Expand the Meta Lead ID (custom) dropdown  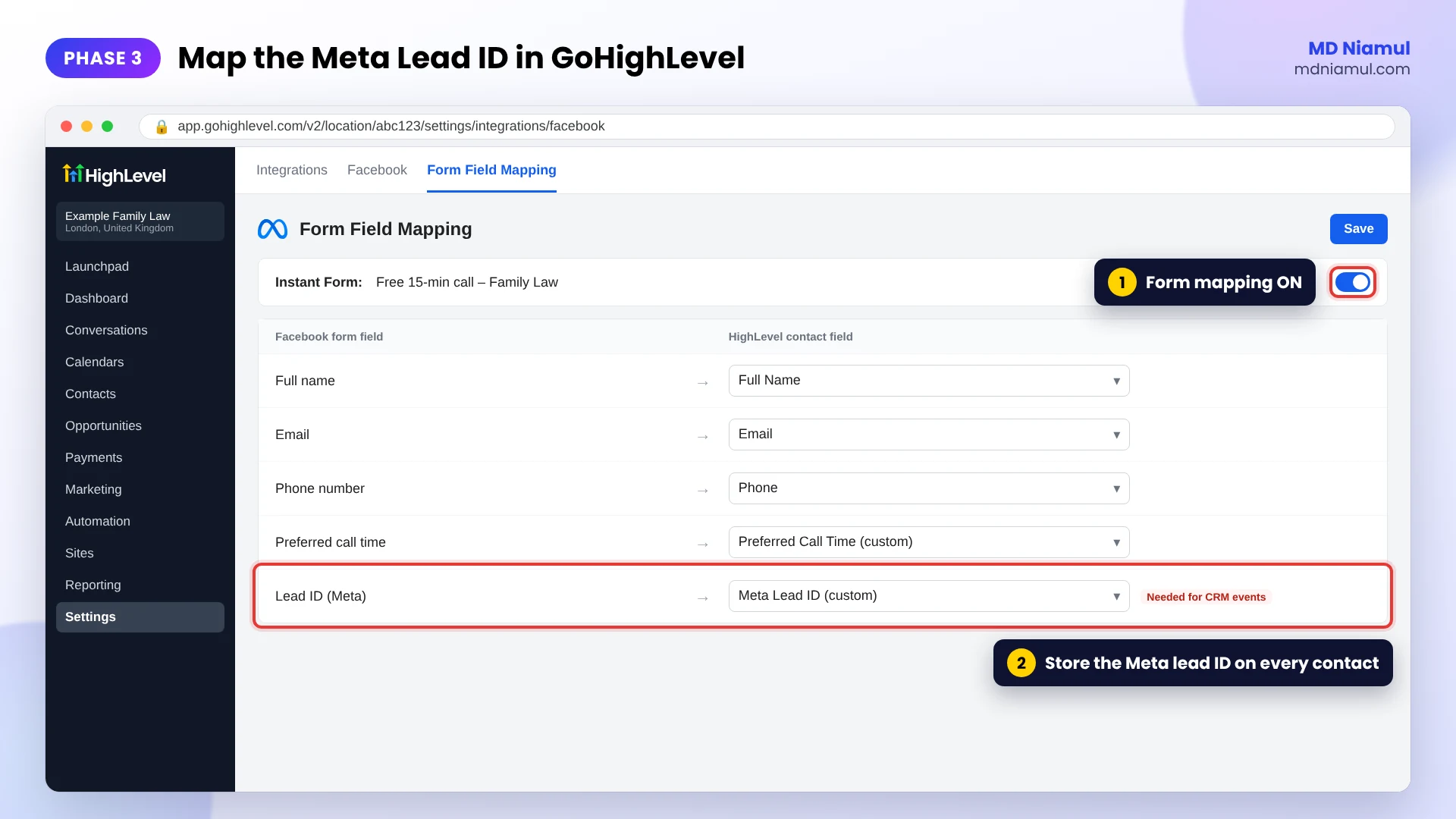929,596
